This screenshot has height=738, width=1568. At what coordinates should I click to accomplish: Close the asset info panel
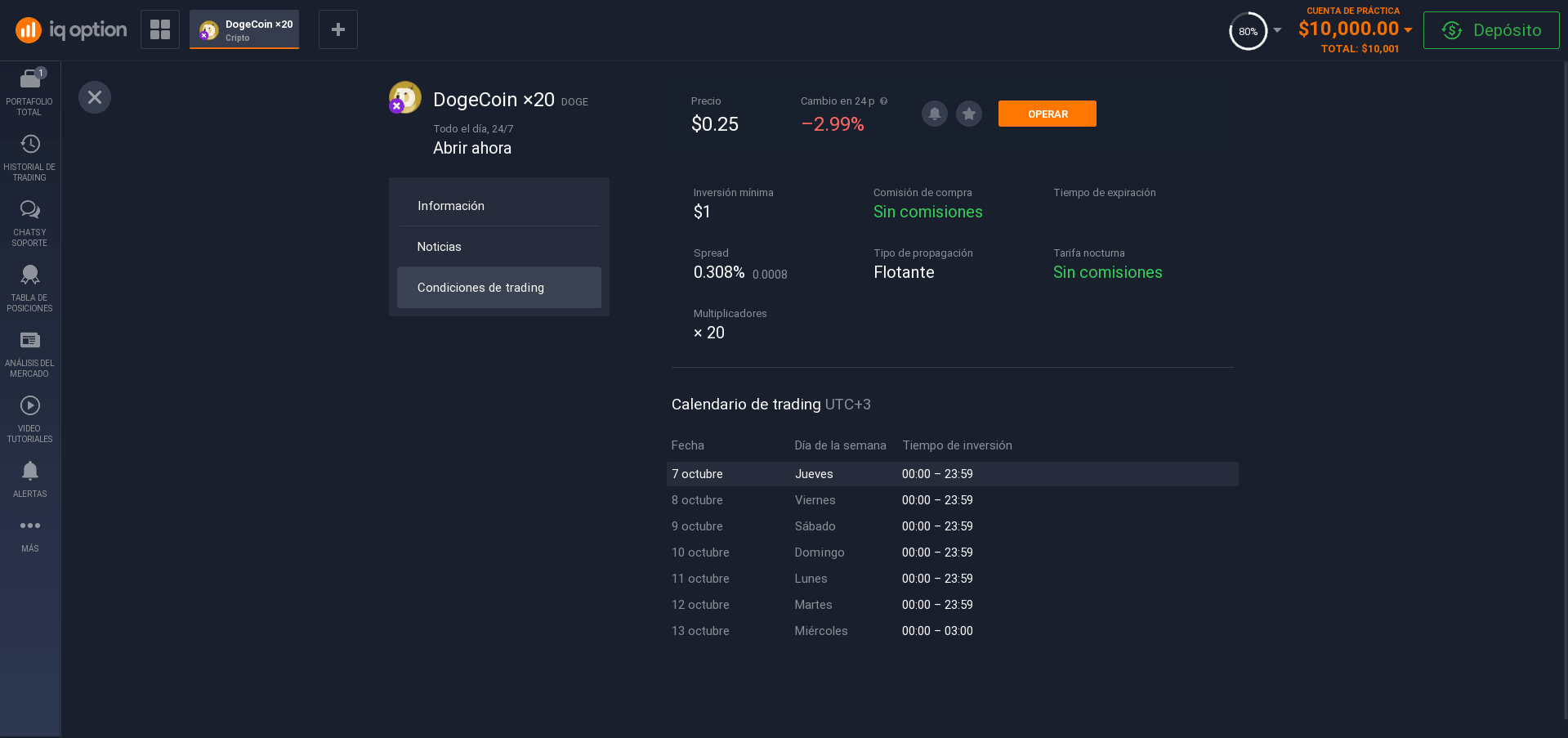click(x=95, y=97)
